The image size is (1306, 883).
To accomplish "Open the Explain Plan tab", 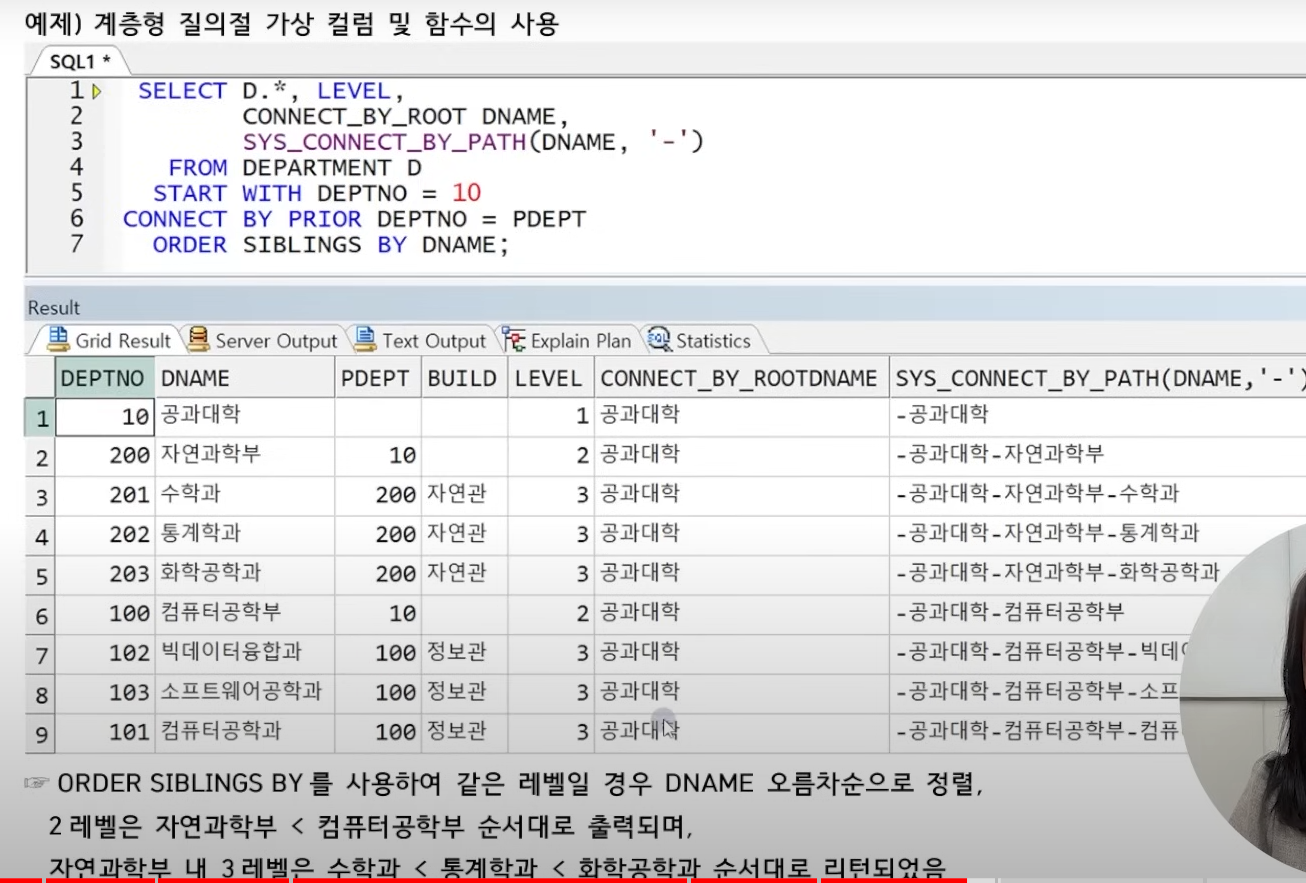I will pos(566,341).
